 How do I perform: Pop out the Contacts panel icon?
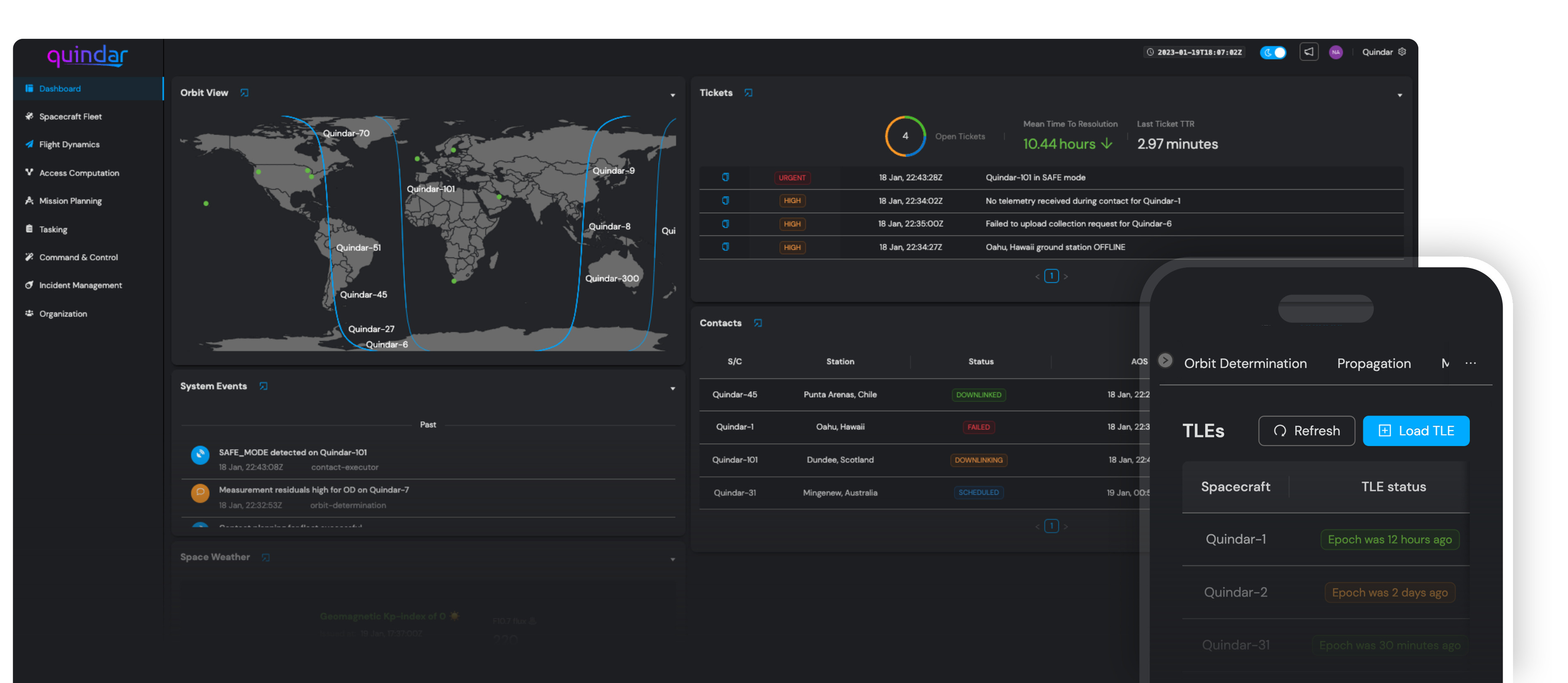click(758, 323)
